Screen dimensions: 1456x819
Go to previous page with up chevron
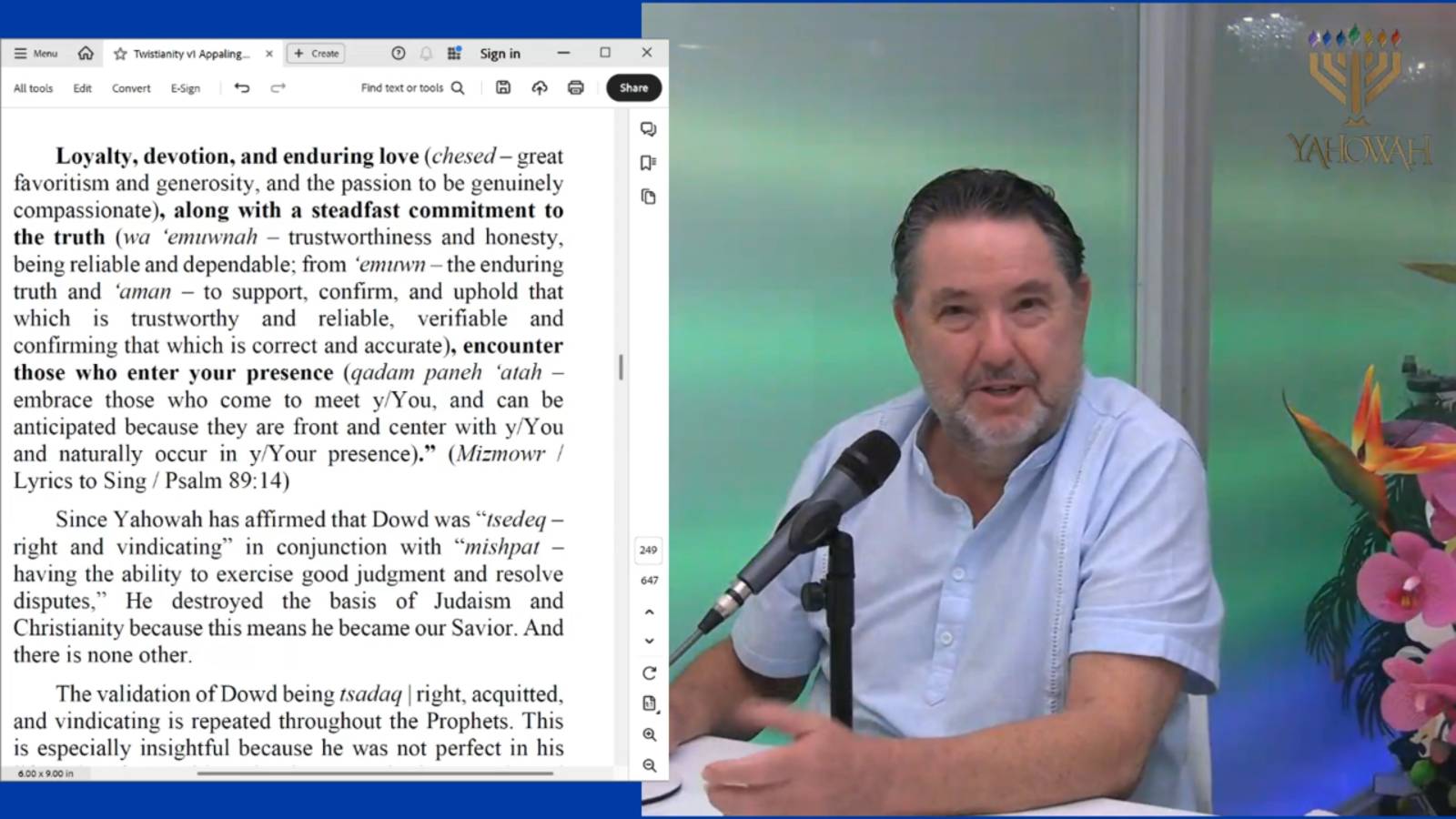tap(649, 612)
